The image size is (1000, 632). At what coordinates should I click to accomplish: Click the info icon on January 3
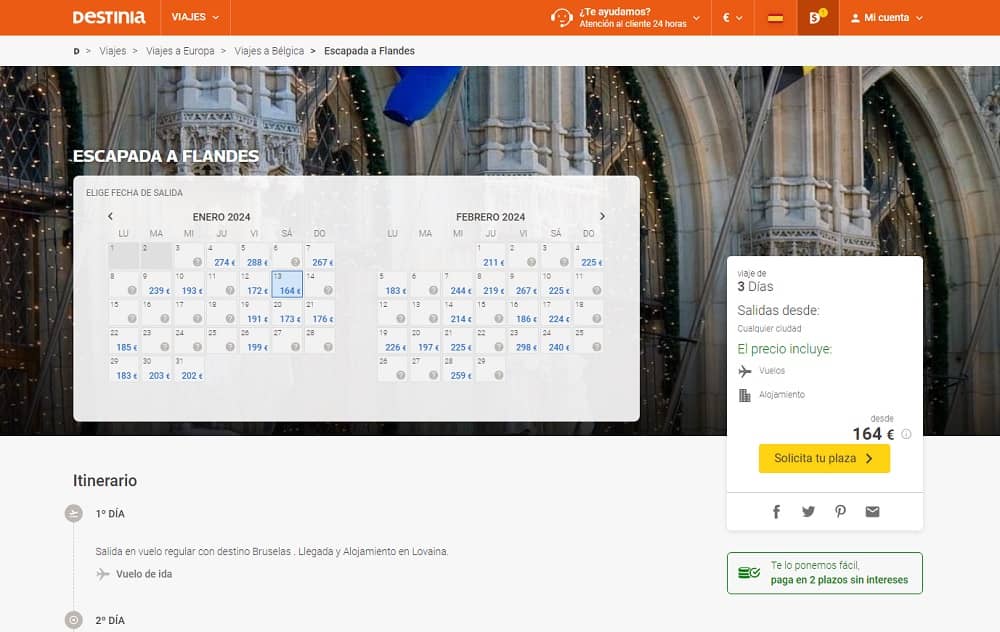197,262
